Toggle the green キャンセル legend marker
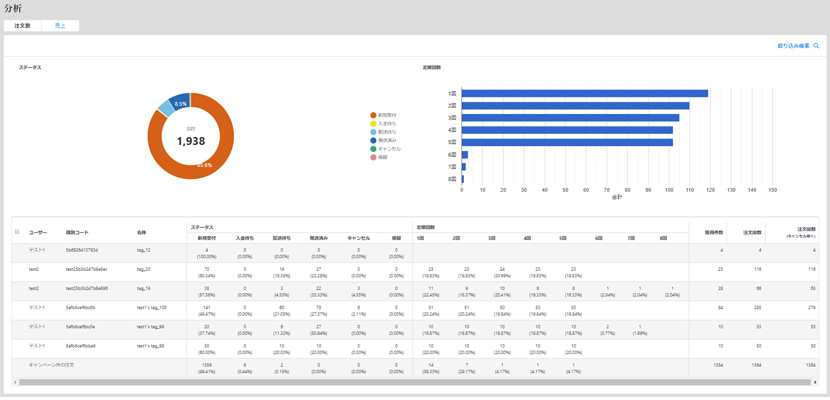Viewport: 830px width, 400px height. click(x=372, y=149)
